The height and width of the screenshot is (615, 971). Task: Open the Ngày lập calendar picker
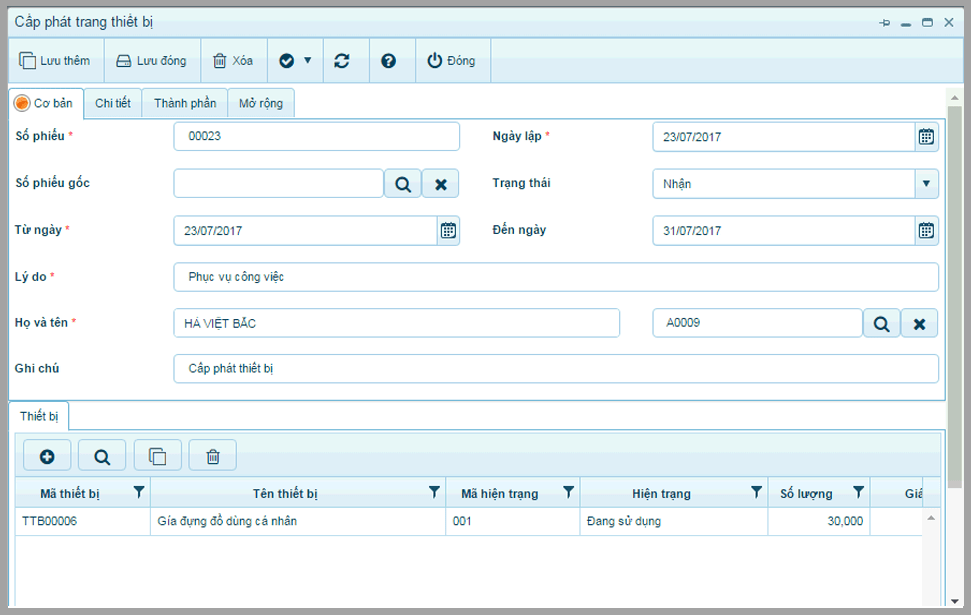tap(926, 137)
